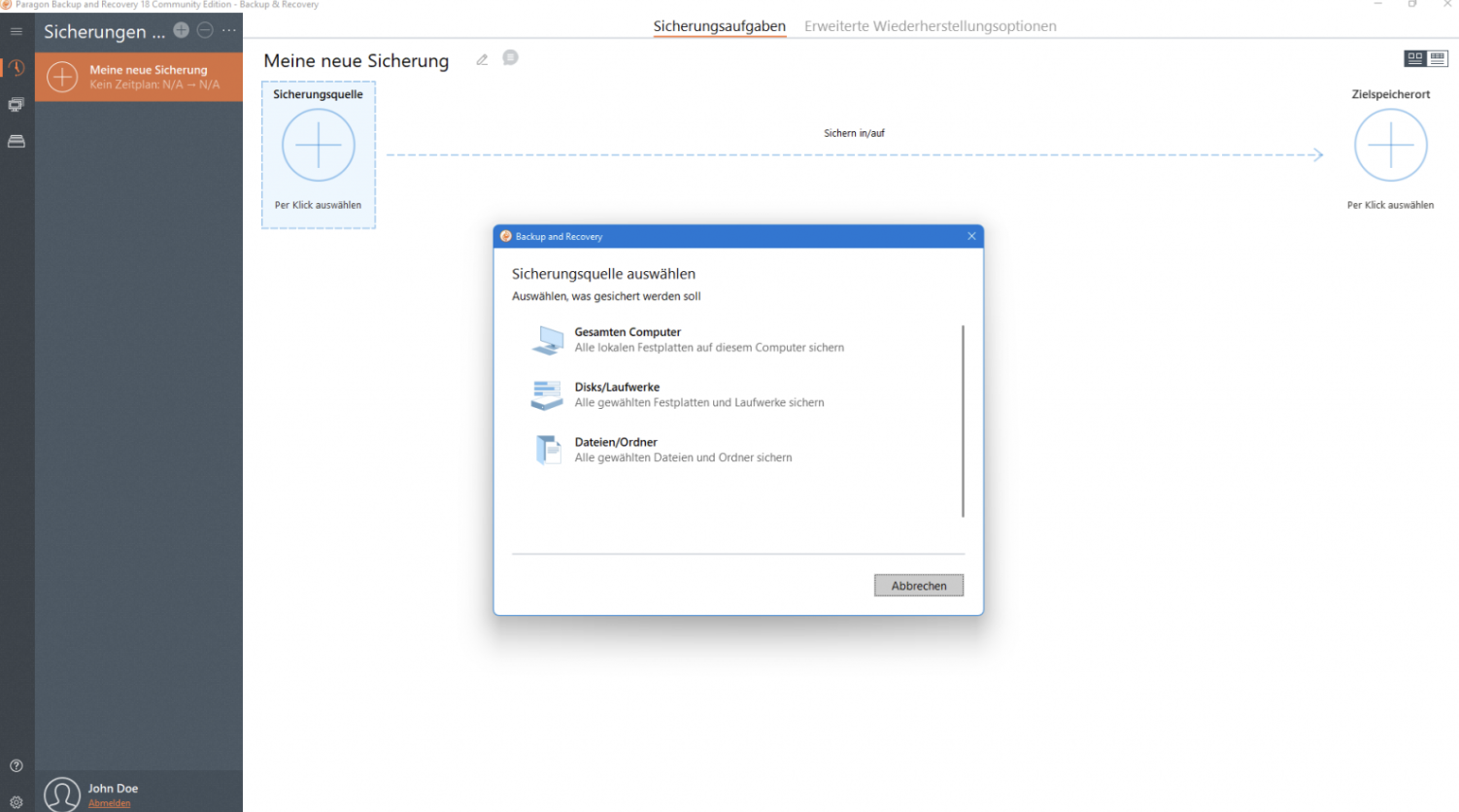Remove backup job with minus icon
This screenshot has width=1459, height=812.
[x=205, y=30]
